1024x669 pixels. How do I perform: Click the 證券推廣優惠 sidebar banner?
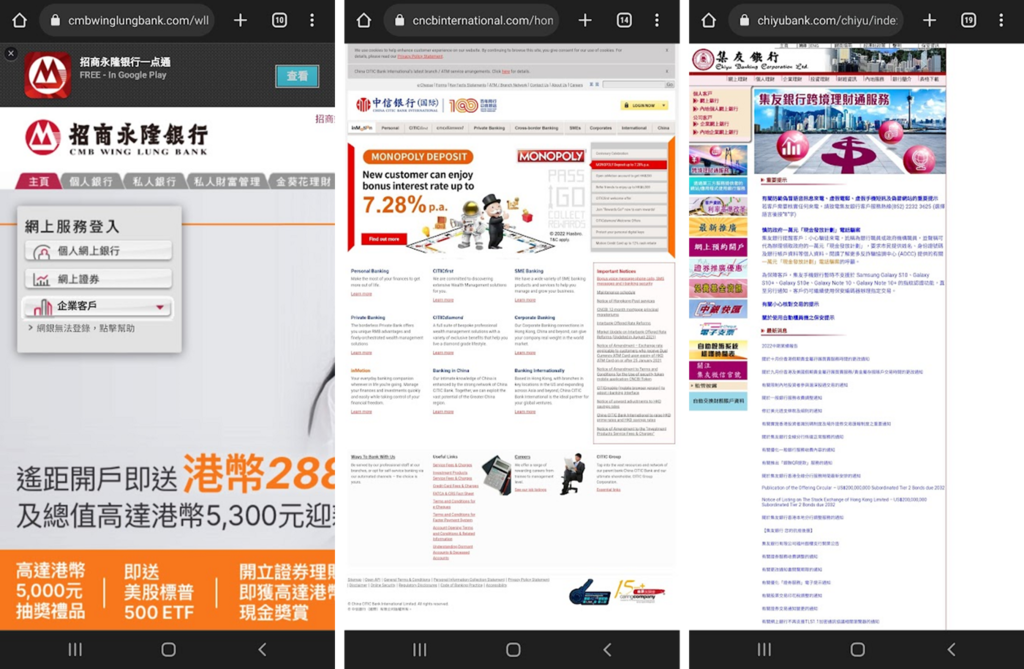[x=718, y=268]
